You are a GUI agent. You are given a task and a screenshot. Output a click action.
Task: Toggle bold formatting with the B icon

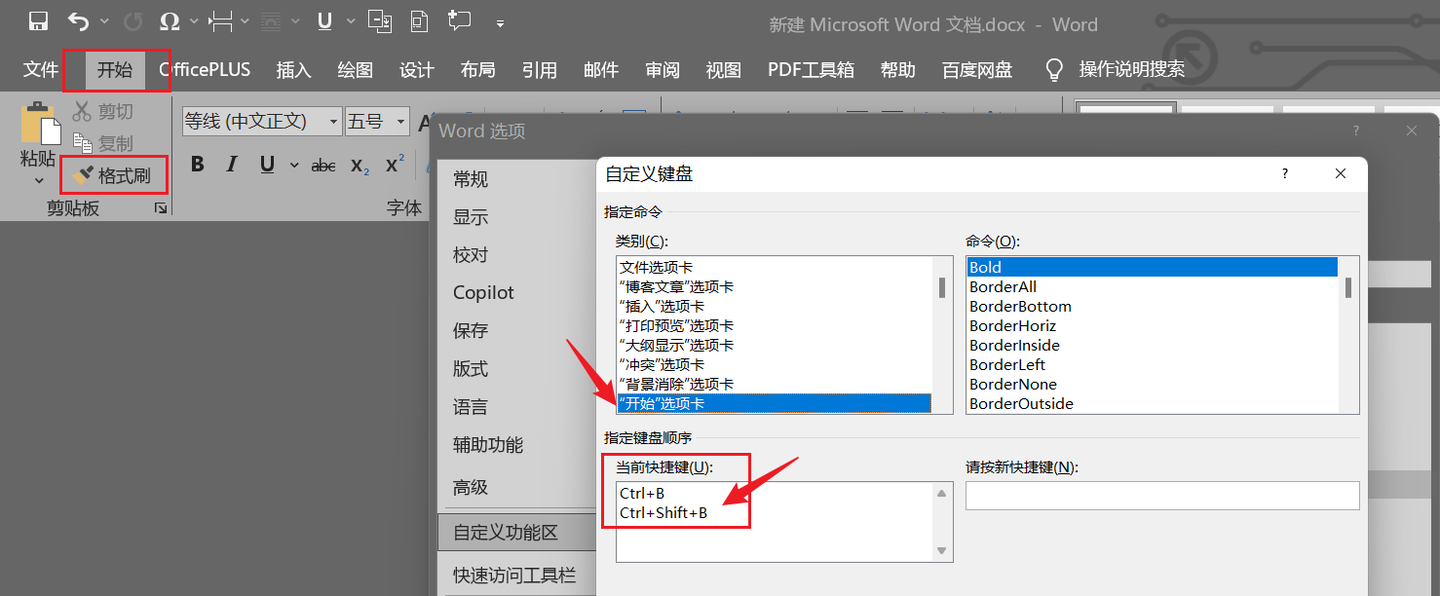[197, 164]
